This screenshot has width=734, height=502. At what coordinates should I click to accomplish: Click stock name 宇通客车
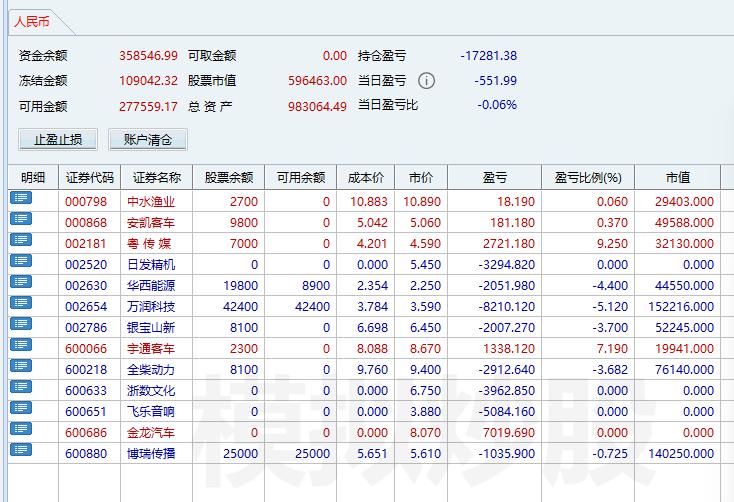tap(151, 349)
